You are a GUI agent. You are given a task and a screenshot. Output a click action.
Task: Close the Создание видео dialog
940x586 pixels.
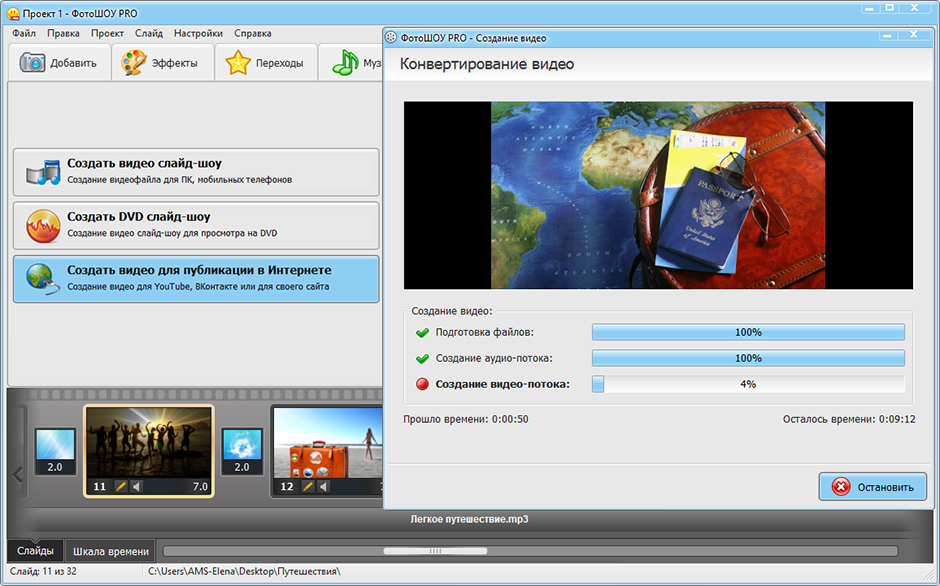point(914,35)
